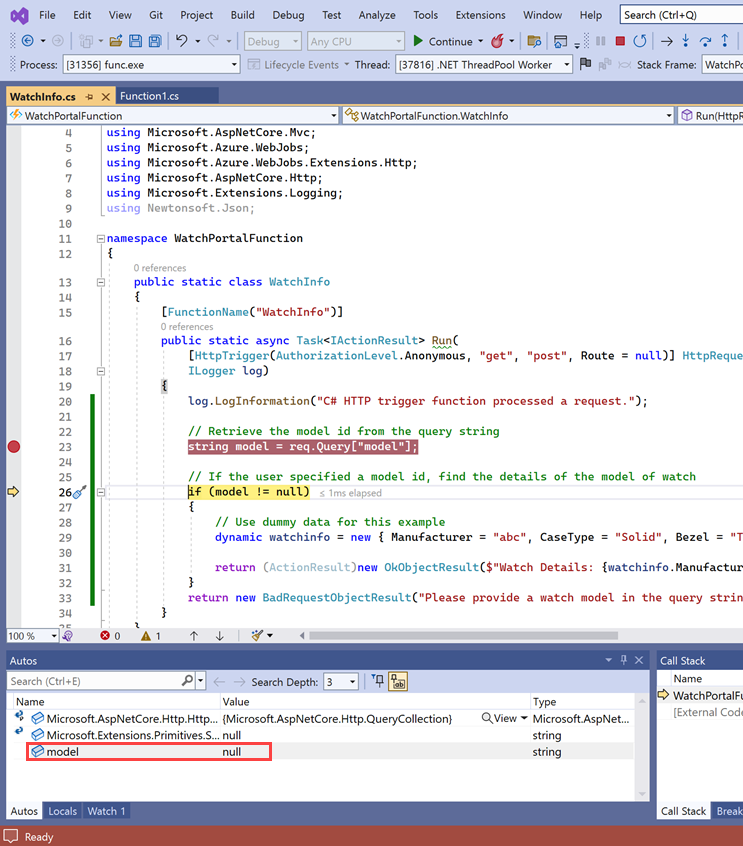Pin the WatchInfo.cs tab
This screenshot has width=743, height=846.
(x=90, y=97)
